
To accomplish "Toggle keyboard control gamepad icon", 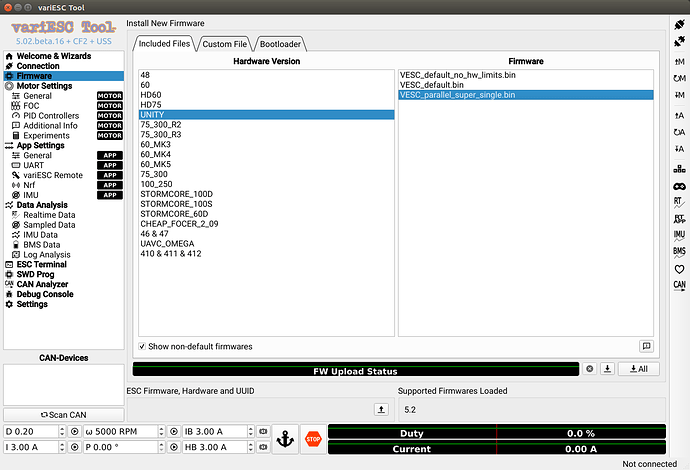I will [x=679, y=186].
